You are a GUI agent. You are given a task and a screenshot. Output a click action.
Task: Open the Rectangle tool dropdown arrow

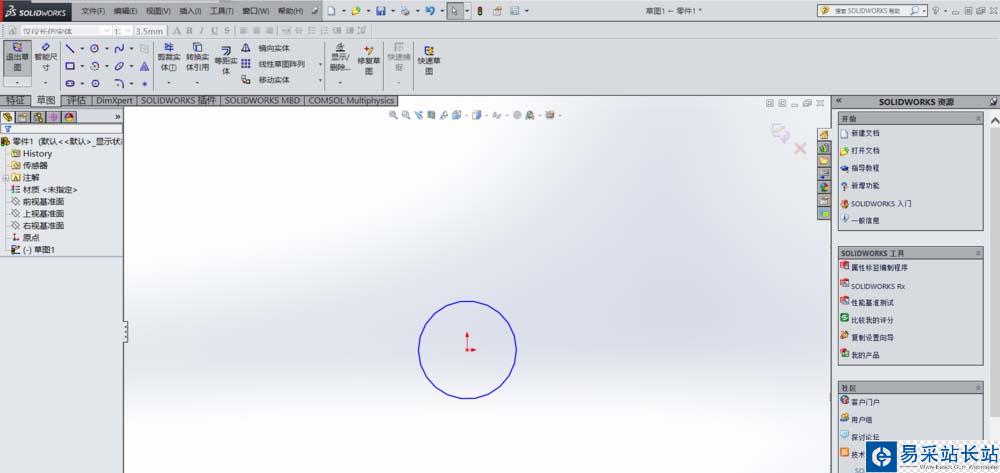click(x=82, y=66)
